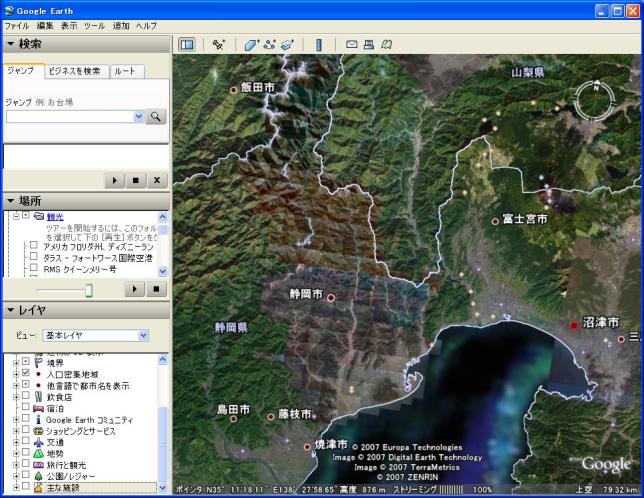Toggle the 他言語で都市名を表示 checkbox
Viewport: 644px width, 498px height.
(26, 384)
